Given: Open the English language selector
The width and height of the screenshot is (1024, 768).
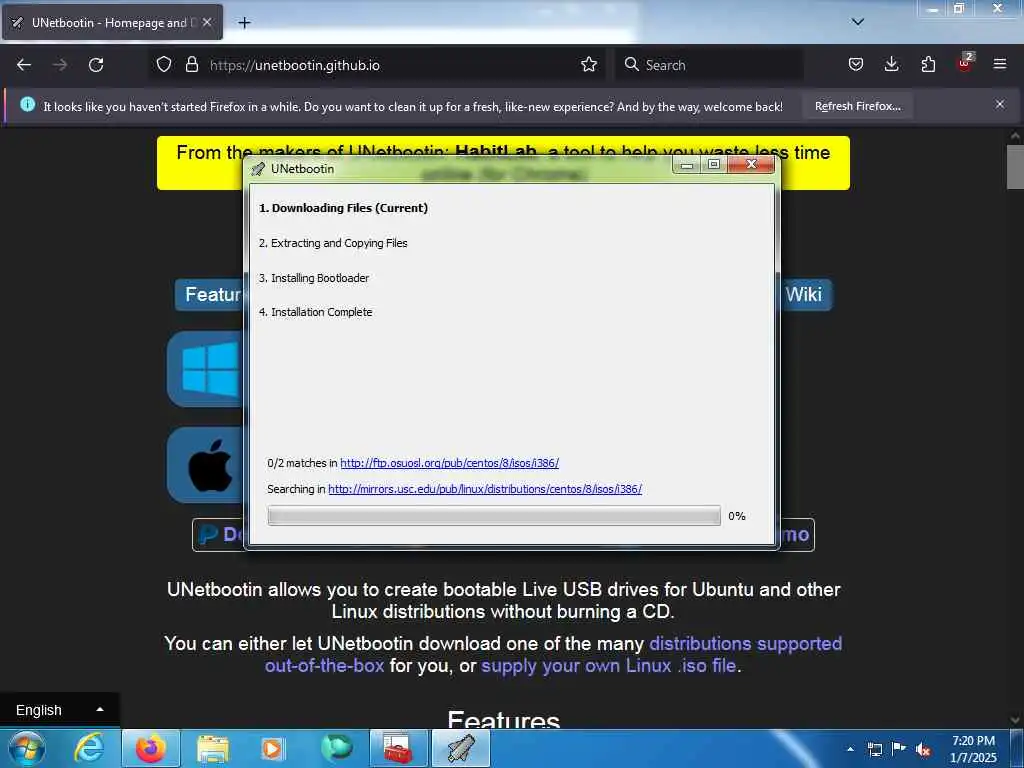Looking at the screenshot, I should (59, 710).
